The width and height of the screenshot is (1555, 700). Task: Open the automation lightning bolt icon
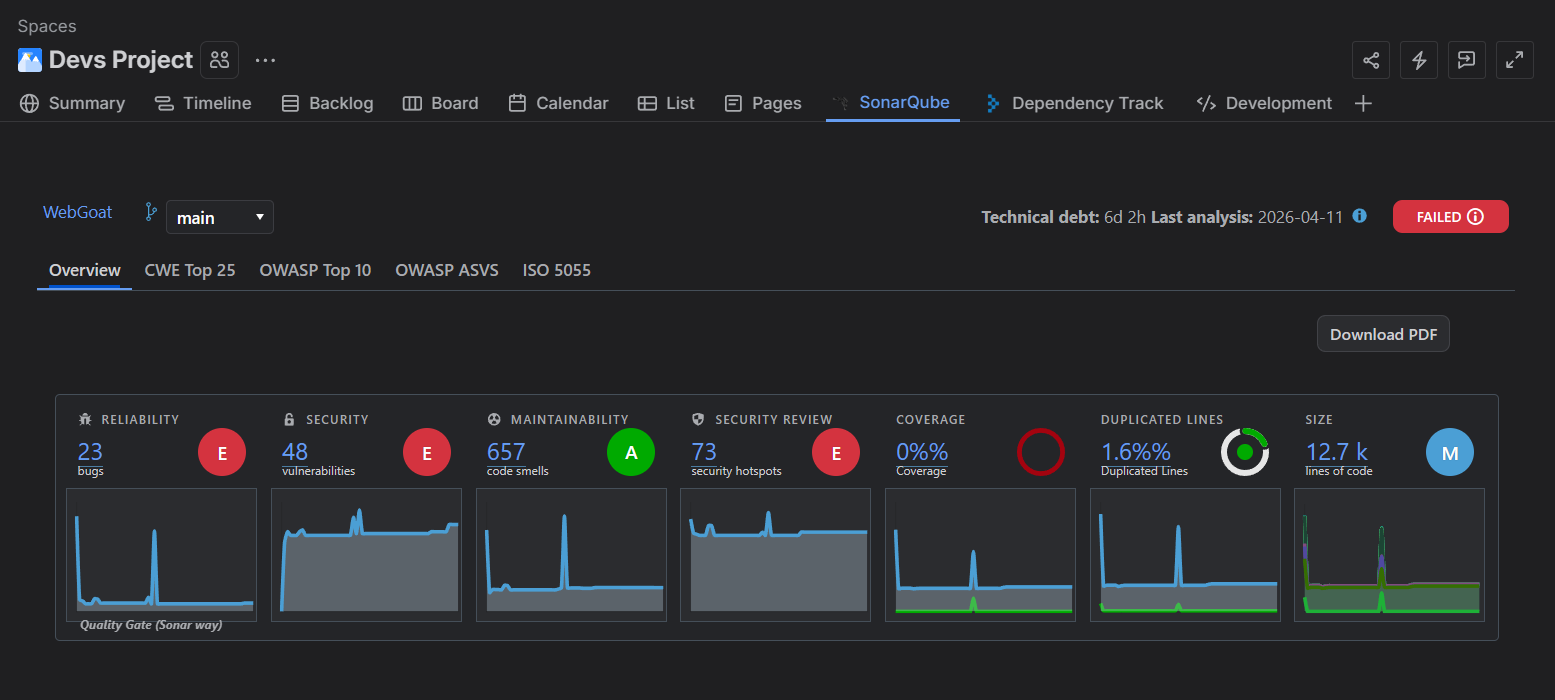pos(1418,60)
